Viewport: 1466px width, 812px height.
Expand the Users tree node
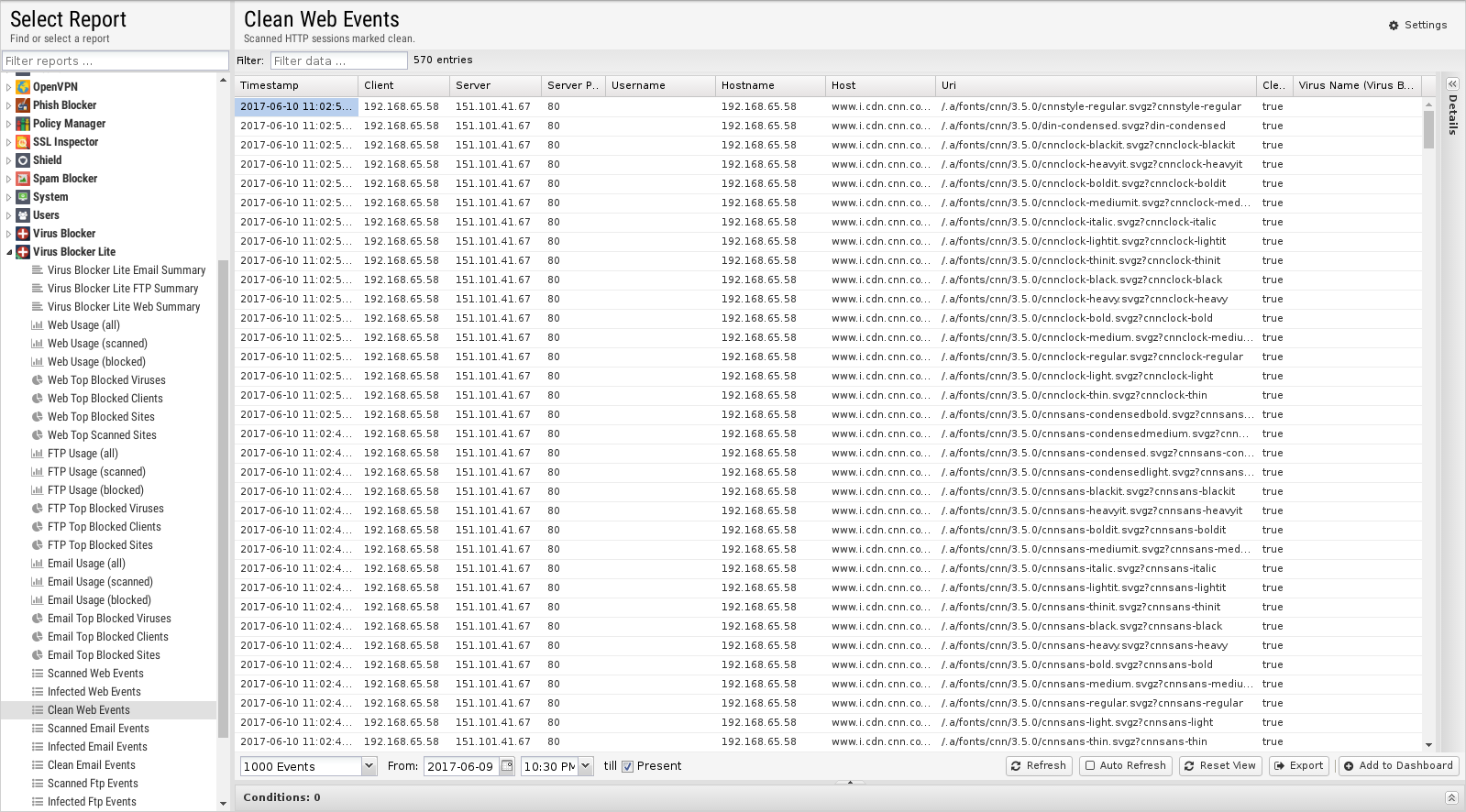pyautogui.click(x=9, y=215)
